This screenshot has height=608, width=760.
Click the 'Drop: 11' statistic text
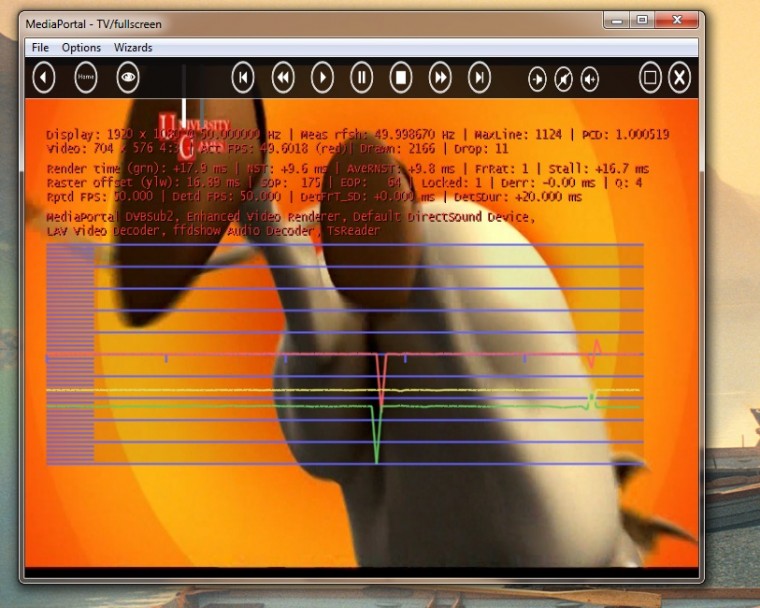click(x=481, y=148)
